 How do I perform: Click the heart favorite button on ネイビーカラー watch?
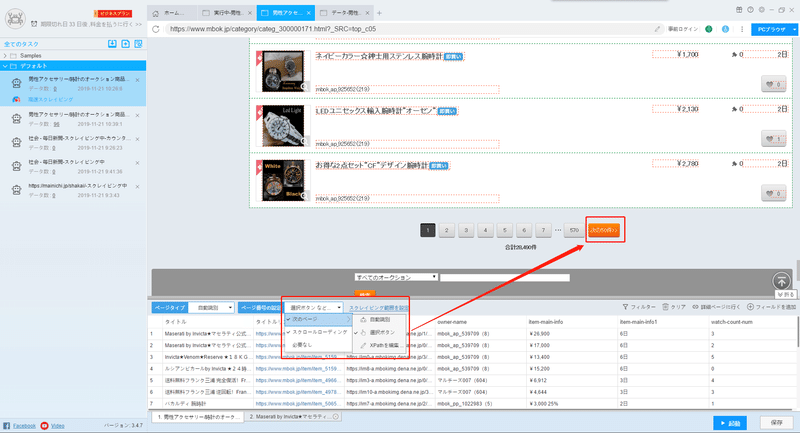(773, 84)
